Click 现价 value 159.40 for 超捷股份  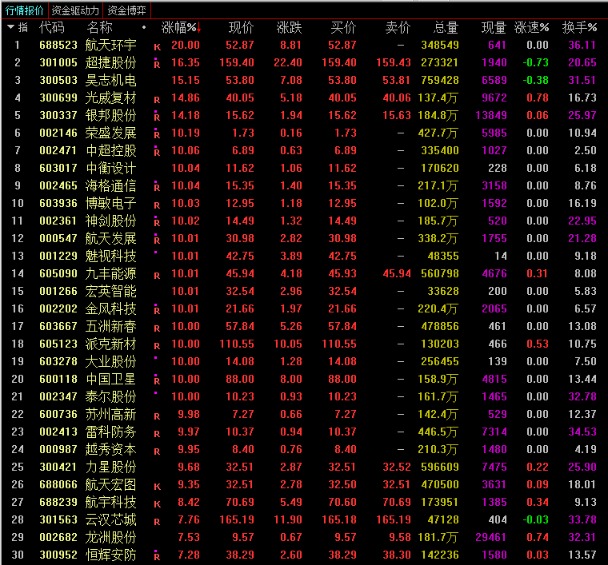point(237,62)
